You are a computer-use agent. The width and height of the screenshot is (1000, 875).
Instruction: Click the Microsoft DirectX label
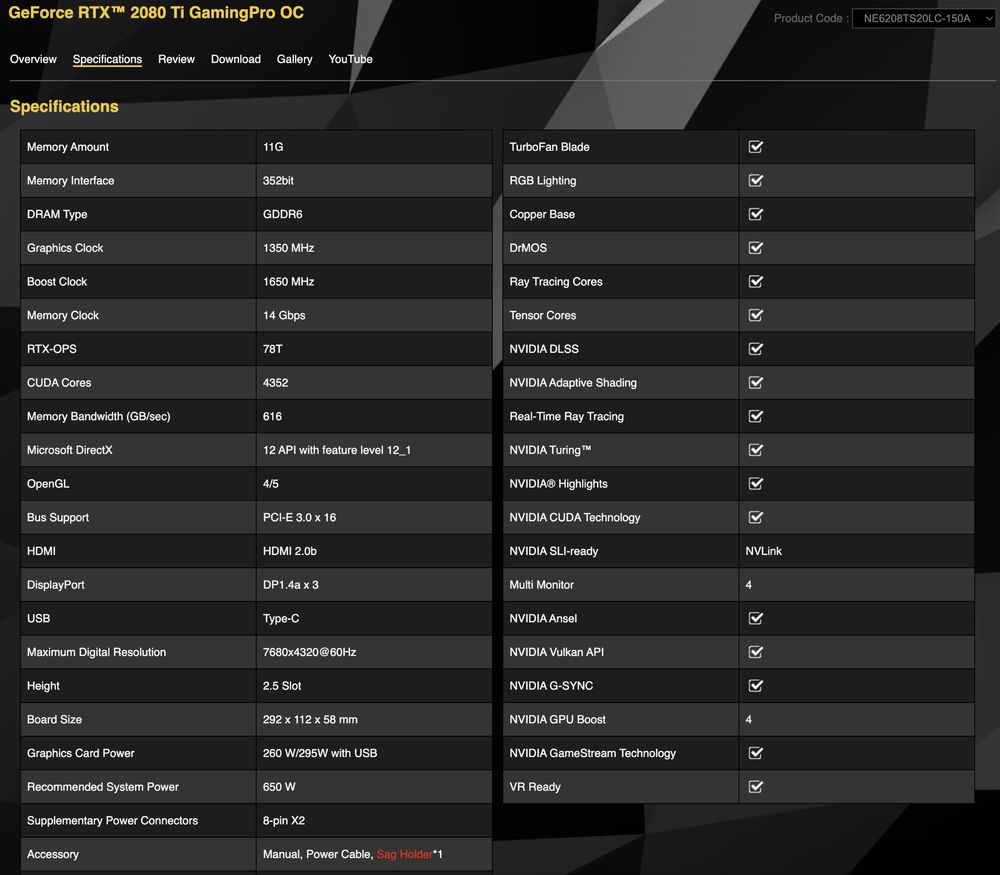pyautogui.click(x=70, y=450)
